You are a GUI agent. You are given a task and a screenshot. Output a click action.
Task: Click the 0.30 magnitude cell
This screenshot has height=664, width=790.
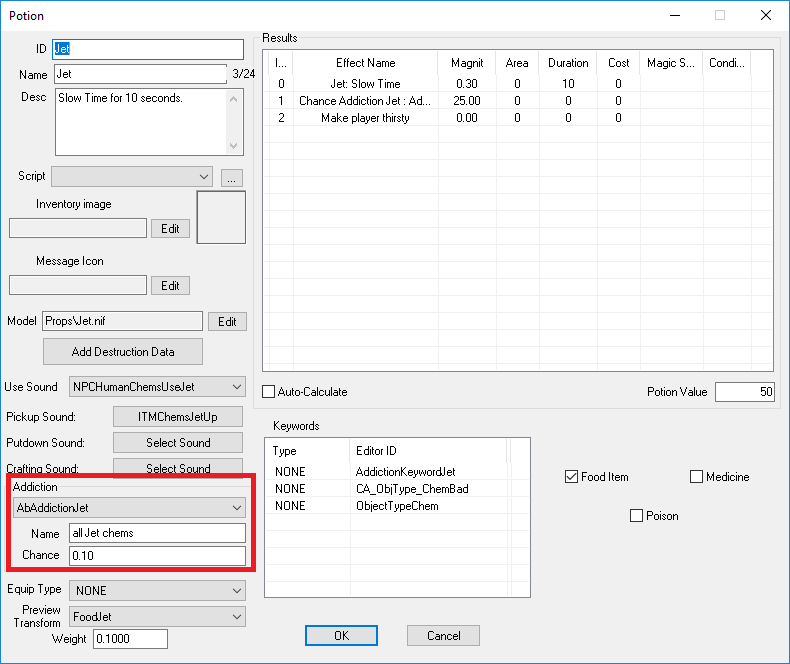pos(467,84)
